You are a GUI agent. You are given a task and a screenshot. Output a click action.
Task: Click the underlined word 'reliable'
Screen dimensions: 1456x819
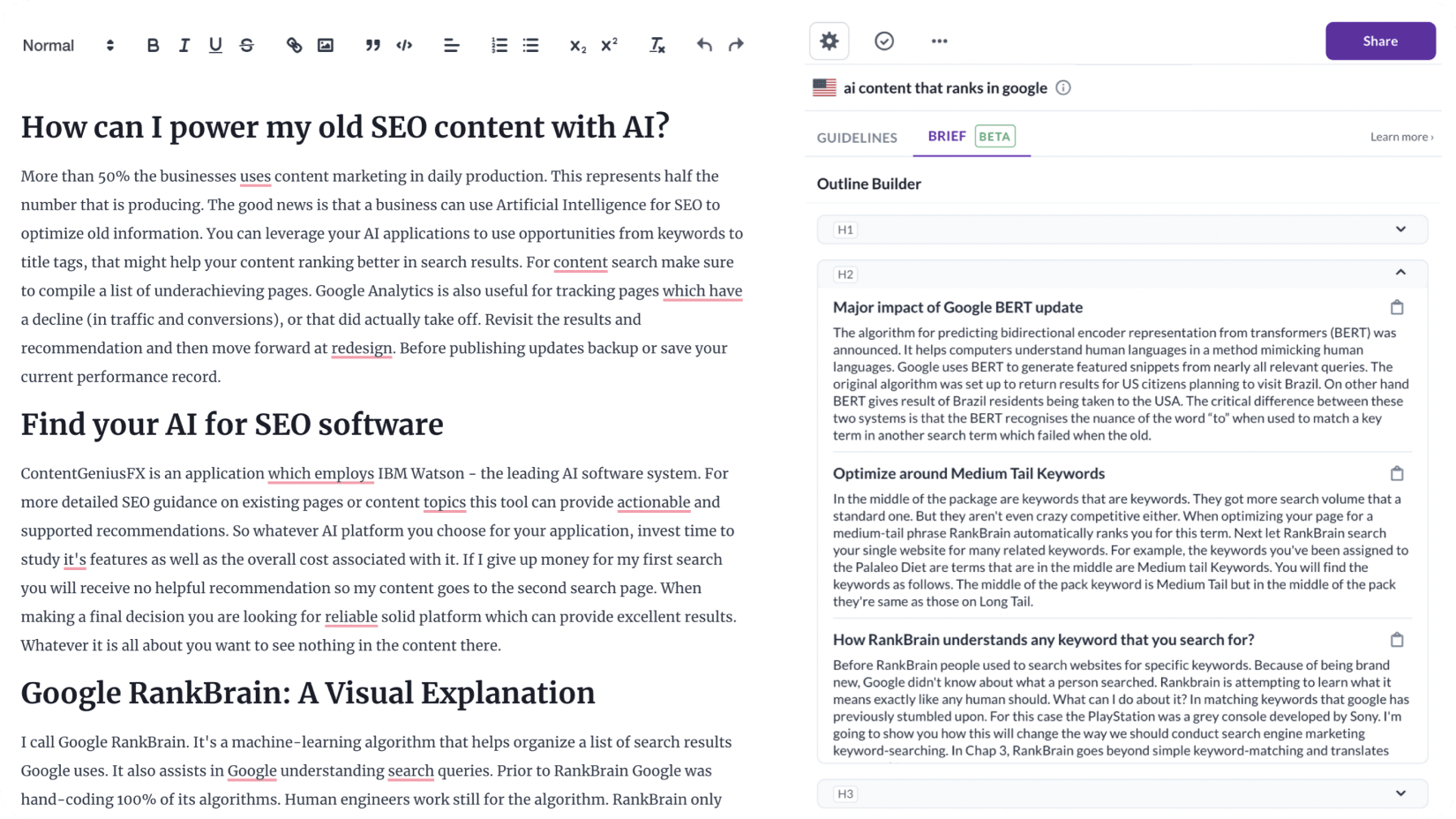(351, 617)
